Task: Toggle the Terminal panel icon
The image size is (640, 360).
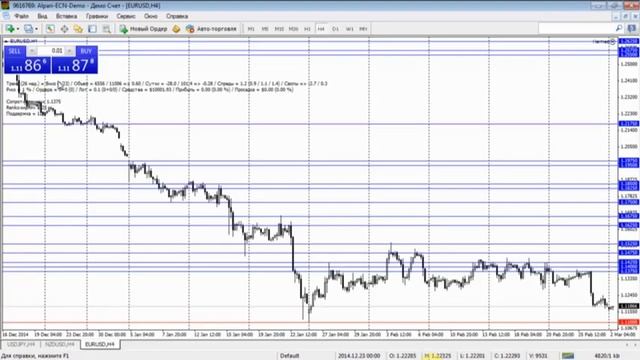Action: tap(93, 29)
